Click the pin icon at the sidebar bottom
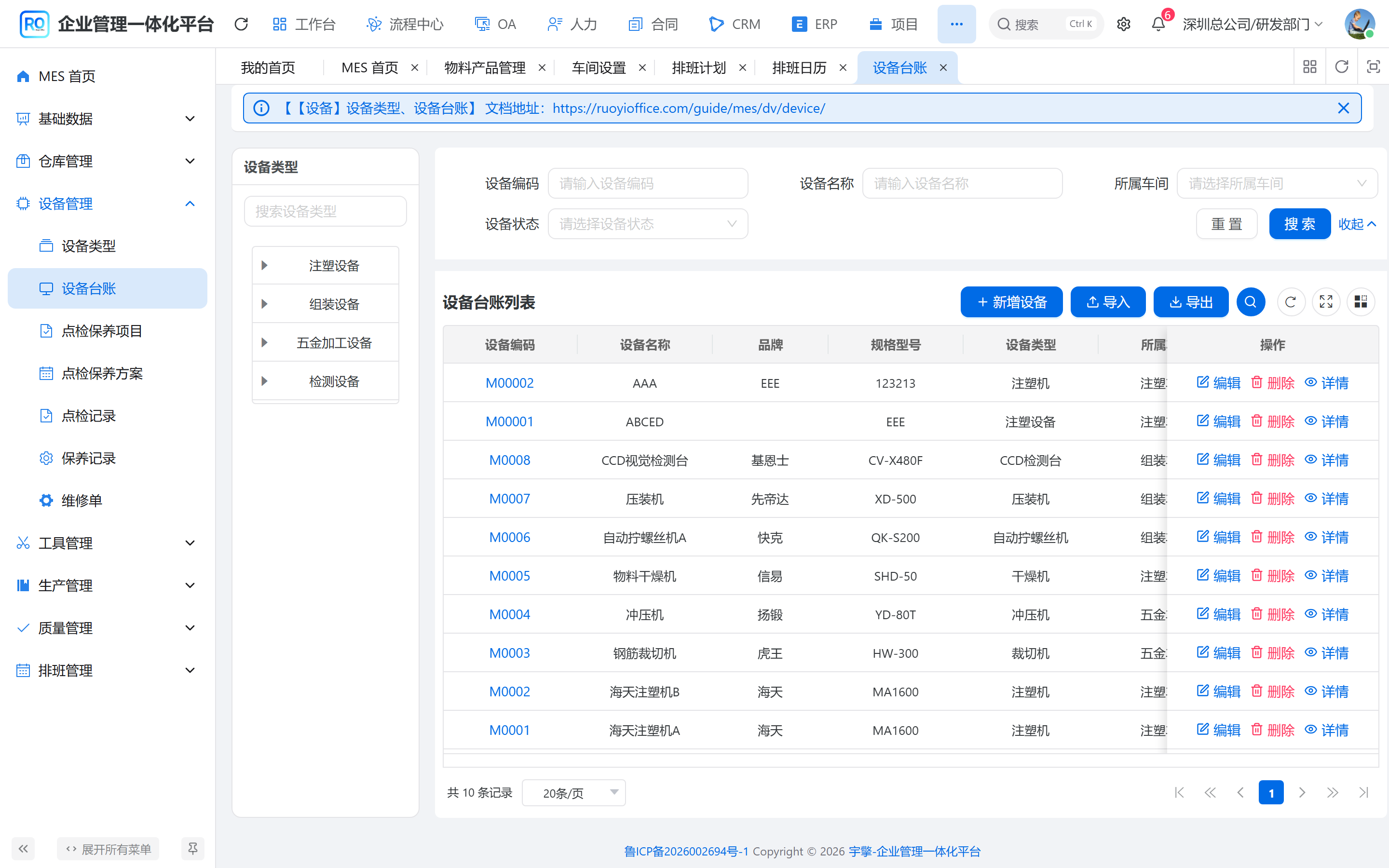 click(193, 849)
